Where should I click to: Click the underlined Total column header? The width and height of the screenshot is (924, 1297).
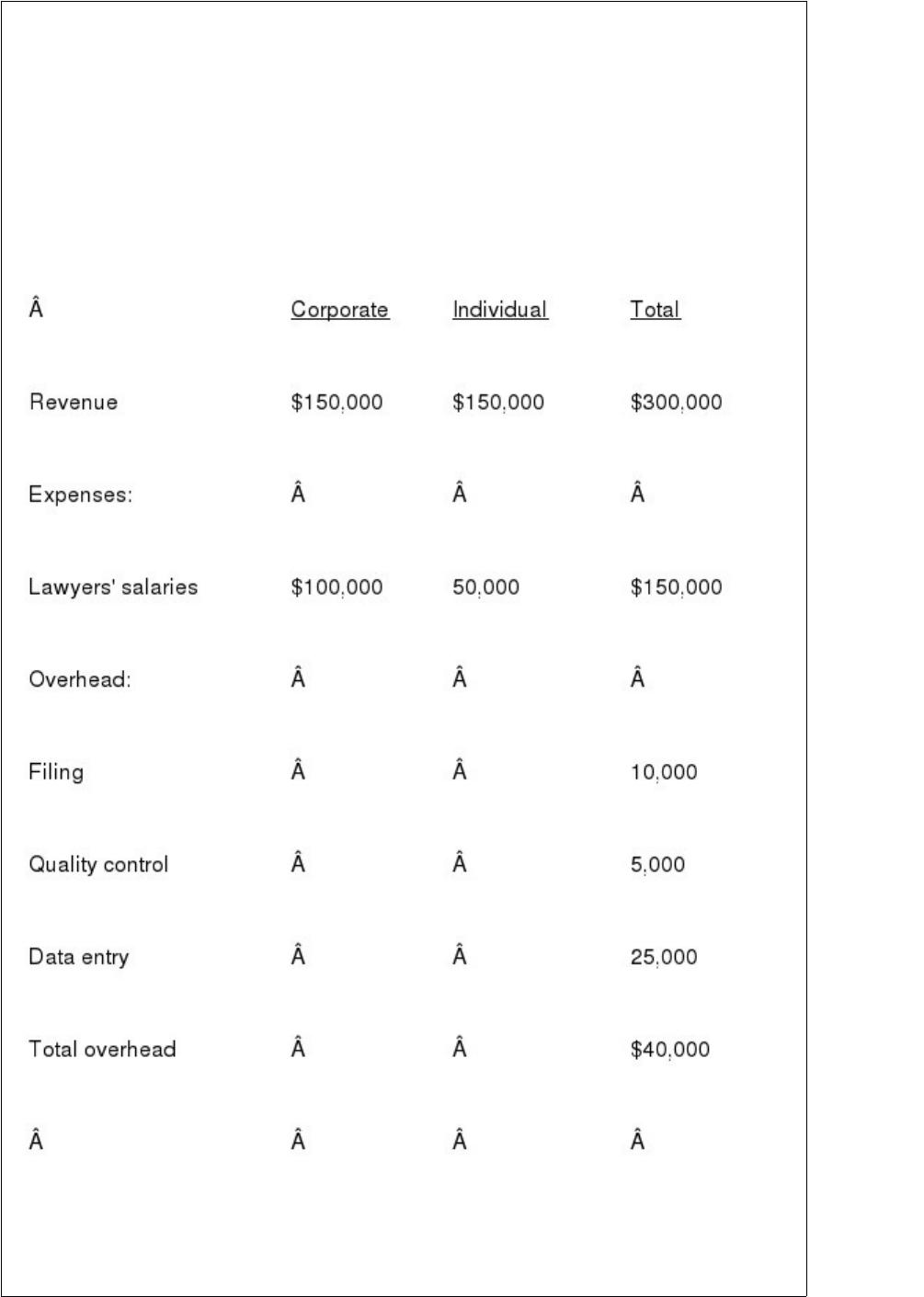pyautogui.click(x=656, y=310)
